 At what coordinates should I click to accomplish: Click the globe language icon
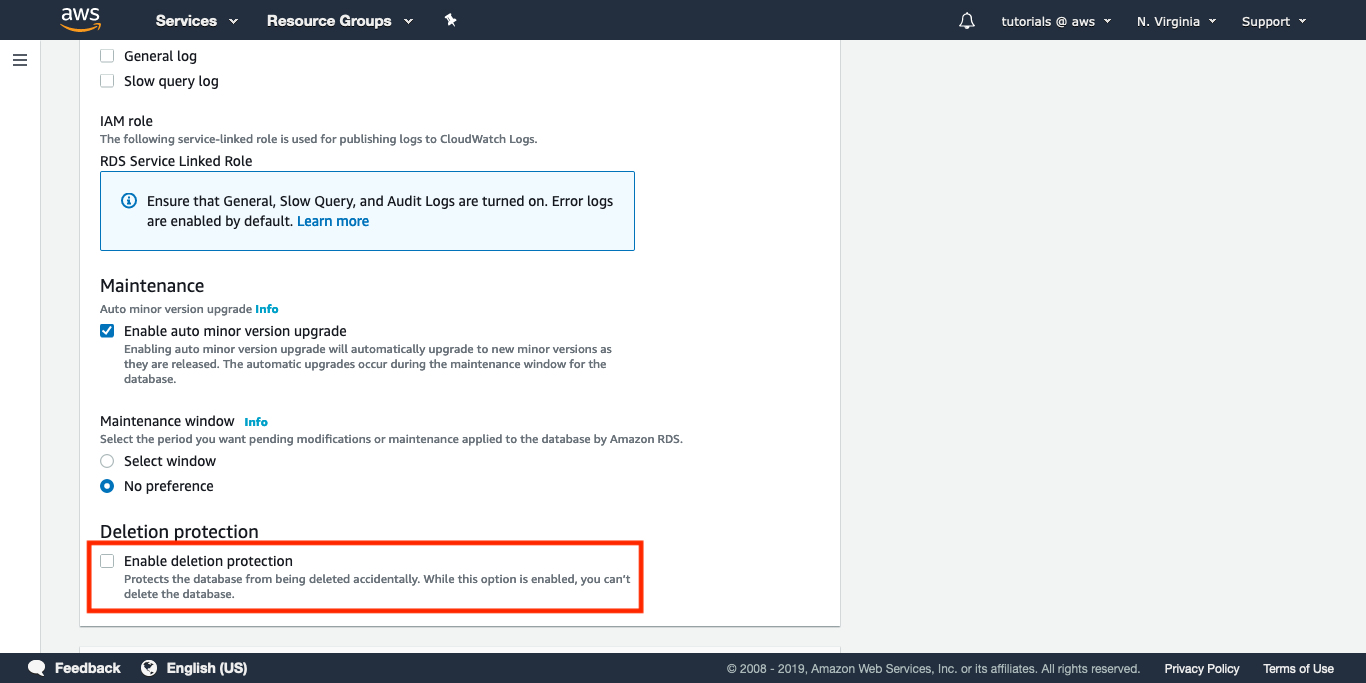click(x=149, y=668)
